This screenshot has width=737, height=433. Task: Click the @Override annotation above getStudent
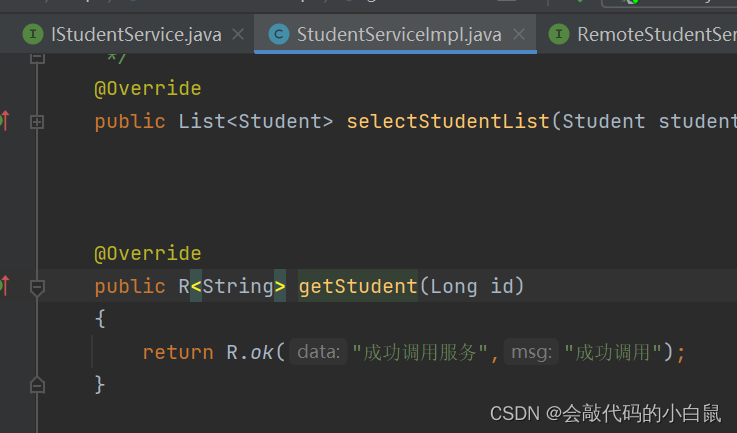pos(147,254)
